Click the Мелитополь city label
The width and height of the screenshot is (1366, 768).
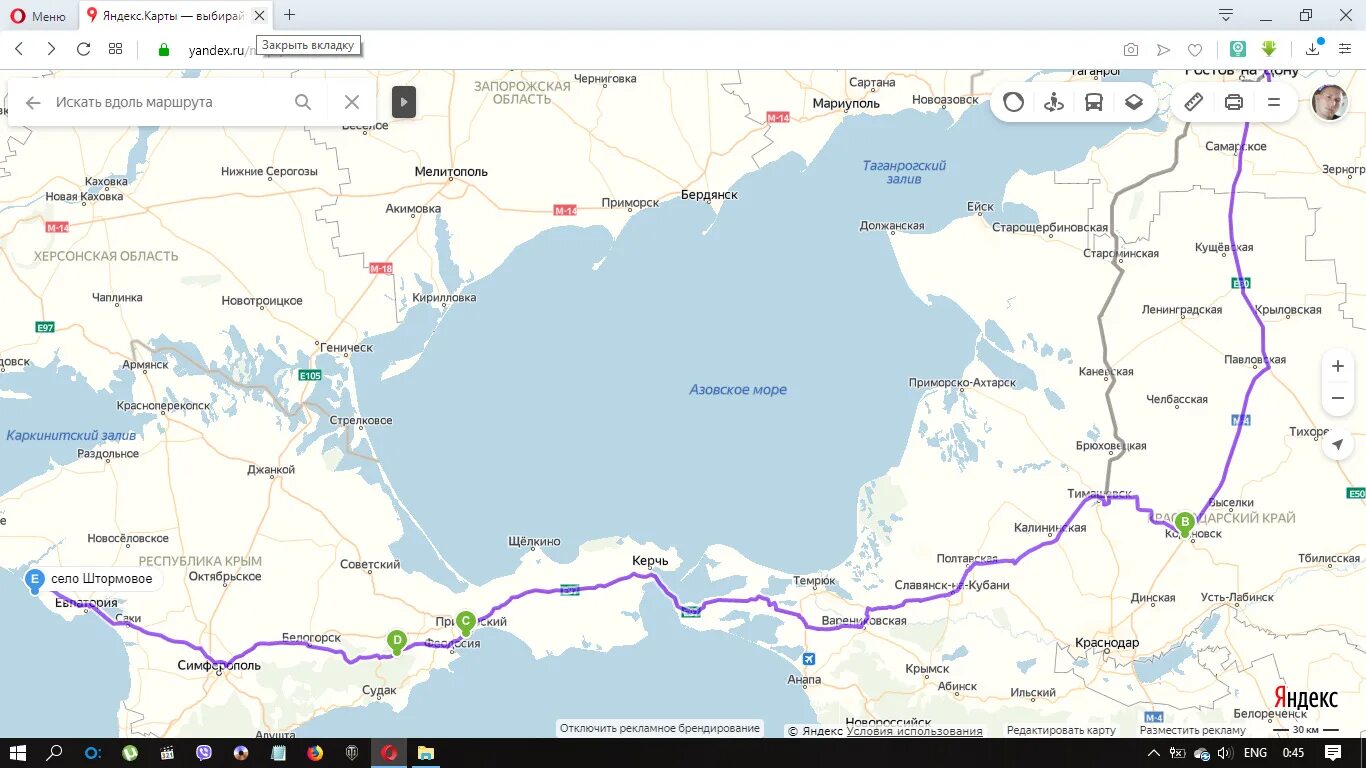451,171
